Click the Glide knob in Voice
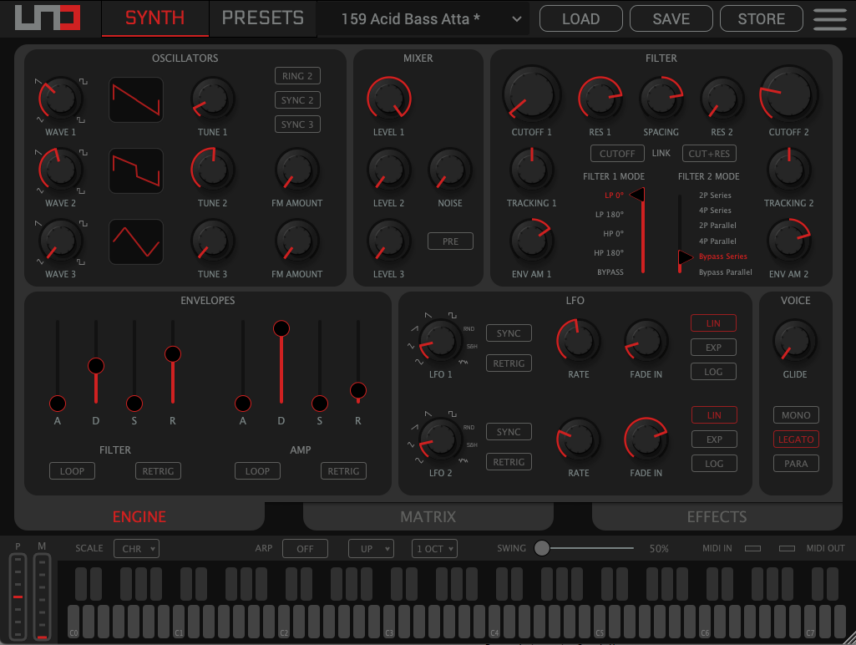856x645 pixels. tap(796, 342)
